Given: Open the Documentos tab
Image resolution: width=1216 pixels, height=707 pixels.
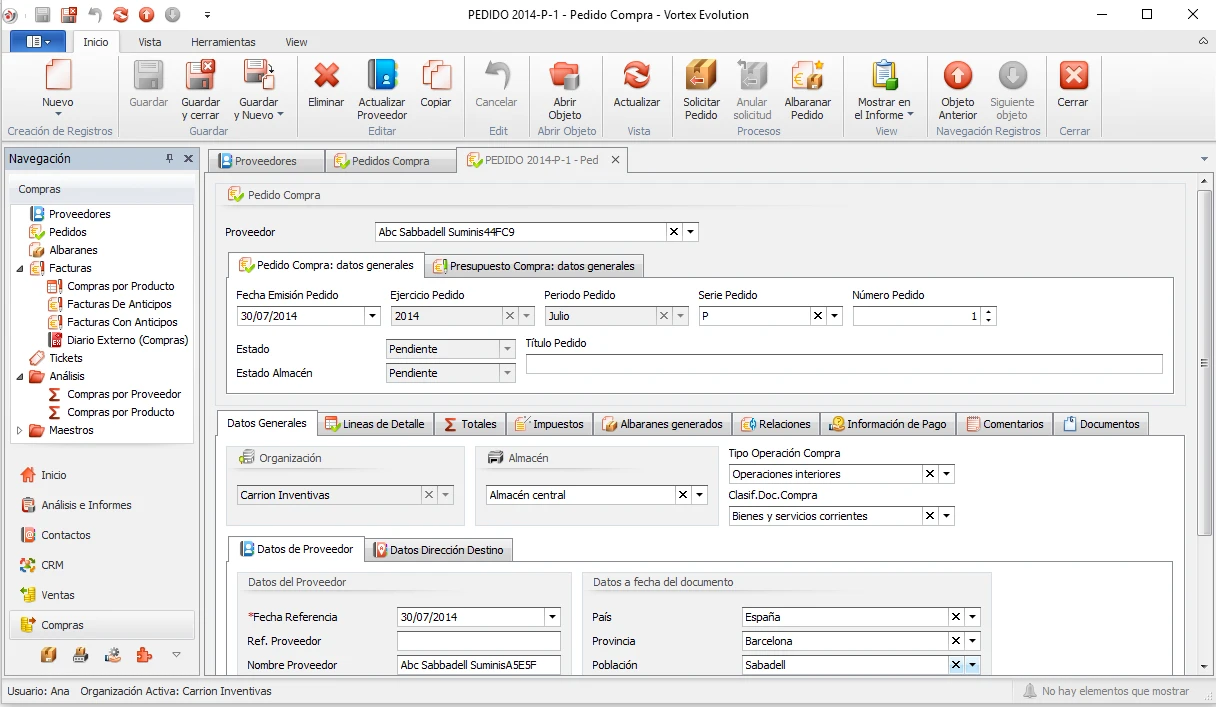Looking at the screenshot, I should (1101, 424).
